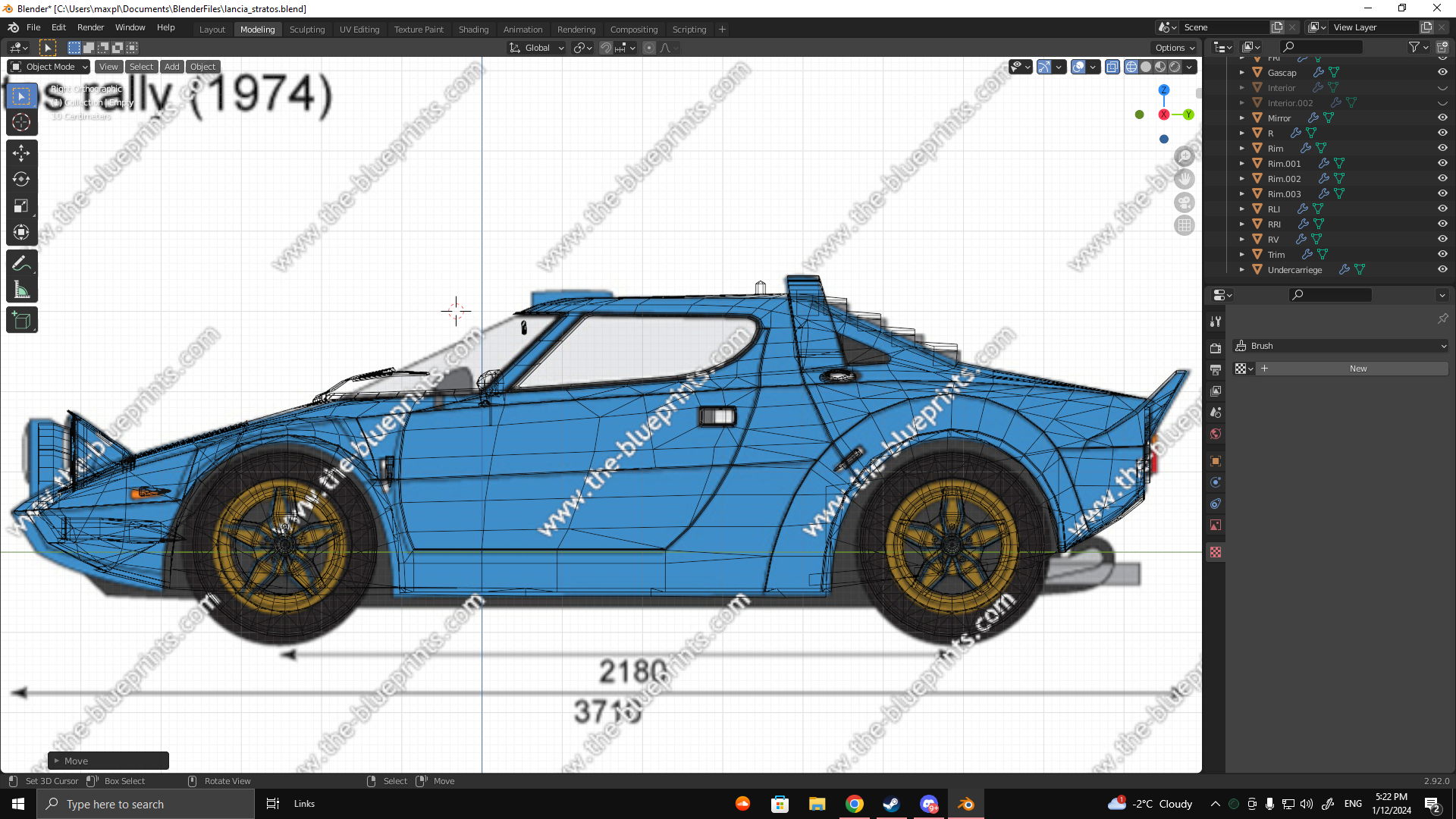Choose the Add Cube tool

tap(21, 321)
